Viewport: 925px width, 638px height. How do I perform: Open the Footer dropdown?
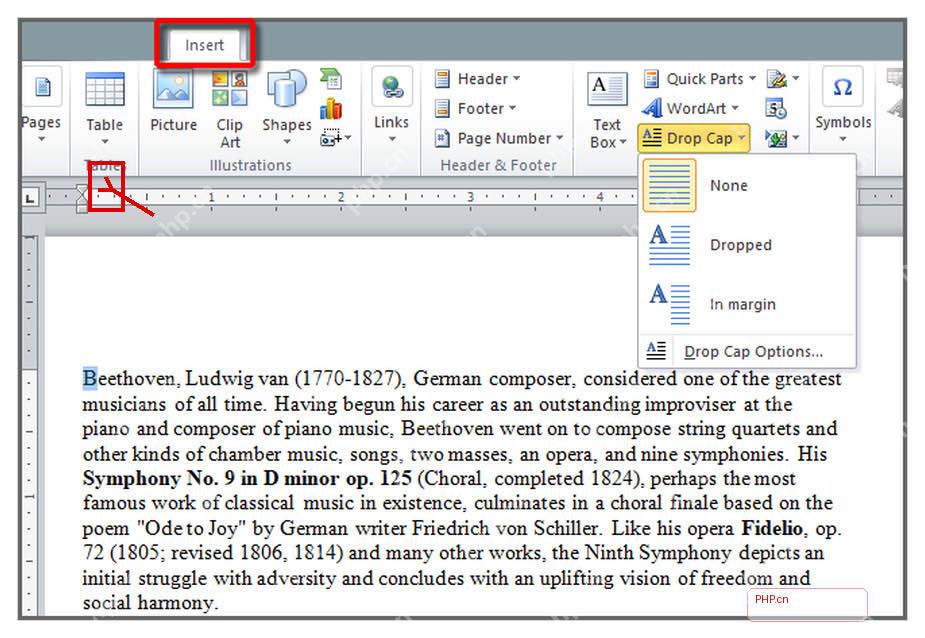click(x=475, y=109)
